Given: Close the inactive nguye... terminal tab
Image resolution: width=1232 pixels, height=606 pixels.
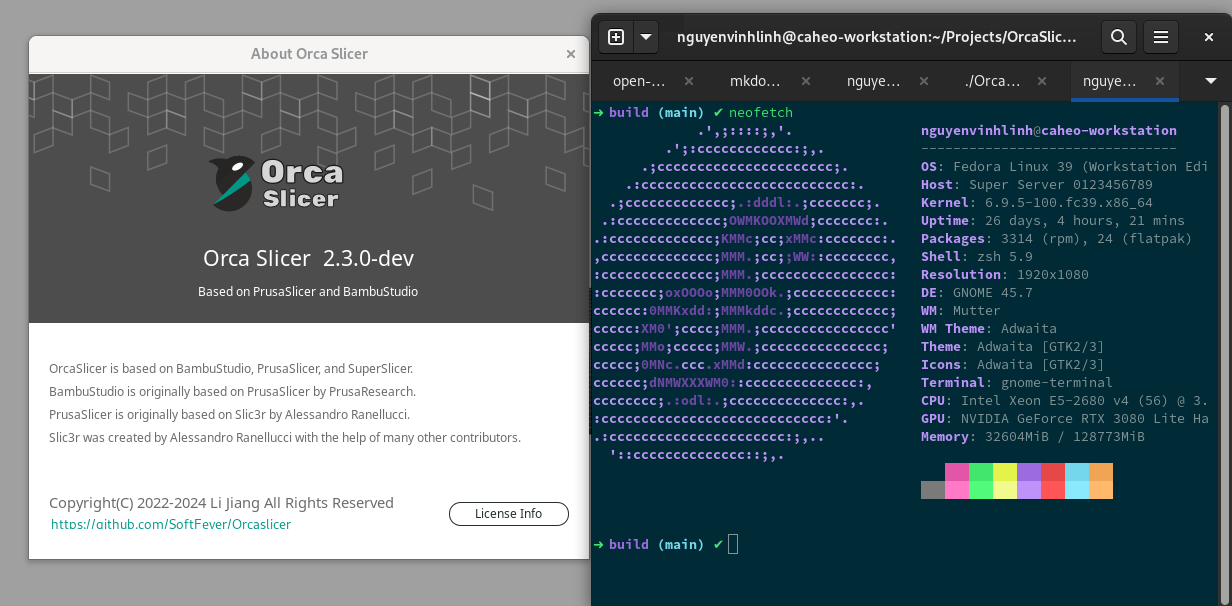Looking at the screenshot, I should coord(923,81).
